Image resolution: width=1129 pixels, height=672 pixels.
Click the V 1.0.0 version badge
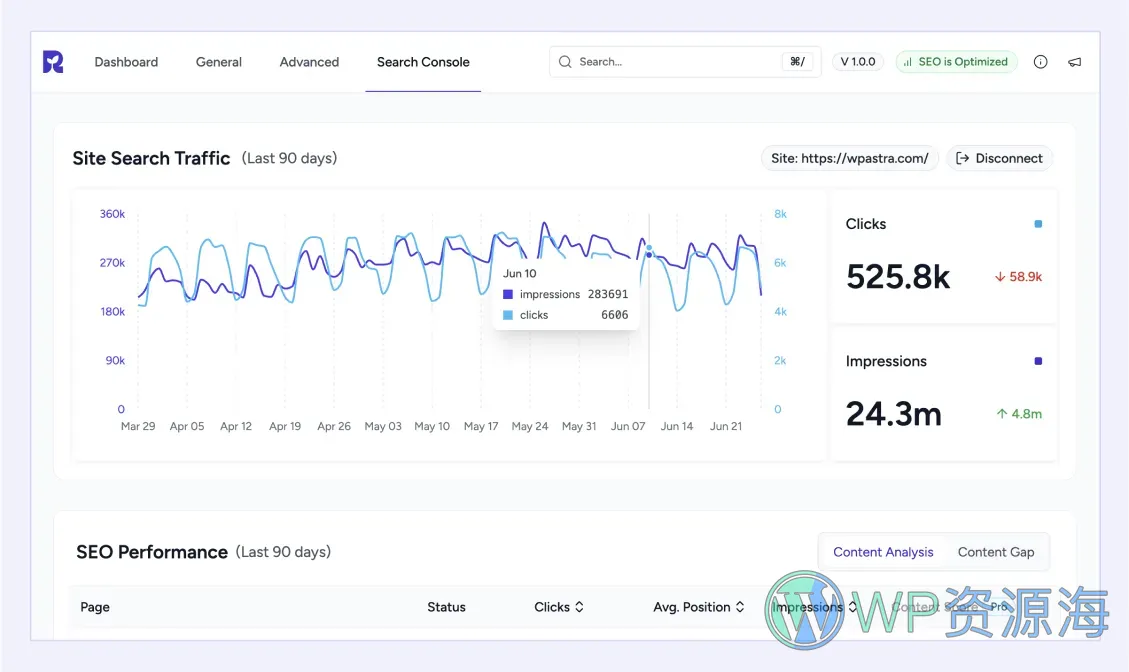[857, 61]
